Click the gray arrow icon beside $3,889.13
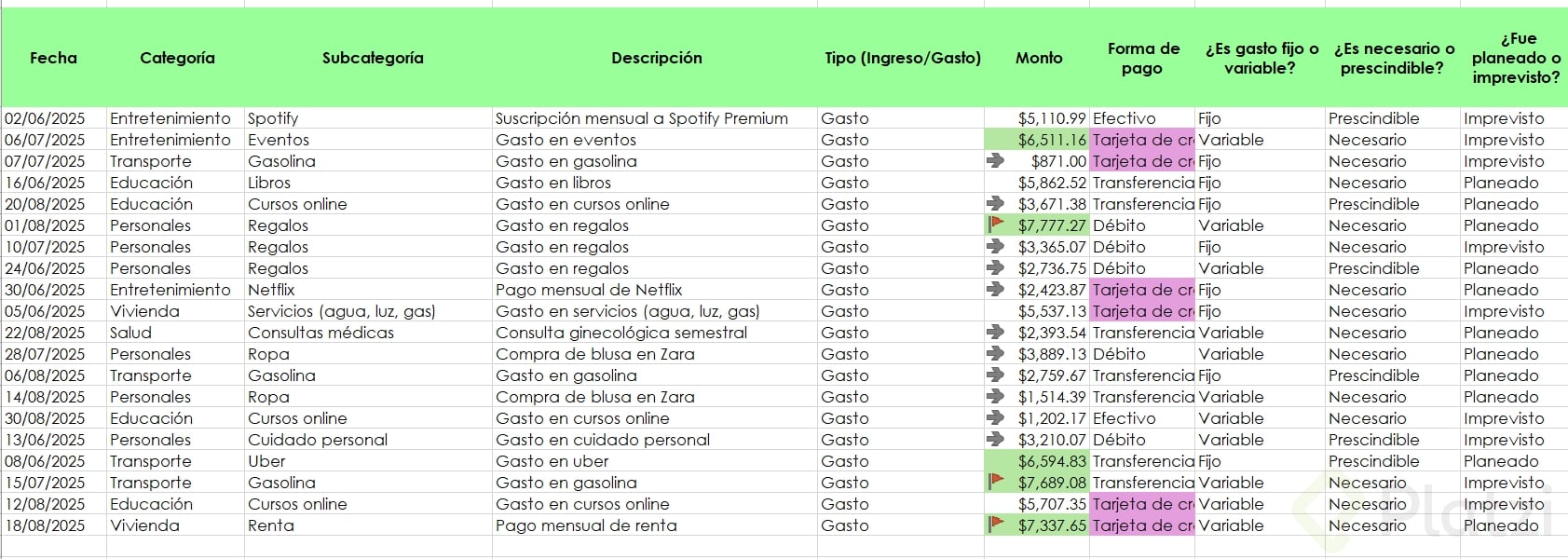Viewport: 1568px width, 559px height. click(x=996, y=353)
